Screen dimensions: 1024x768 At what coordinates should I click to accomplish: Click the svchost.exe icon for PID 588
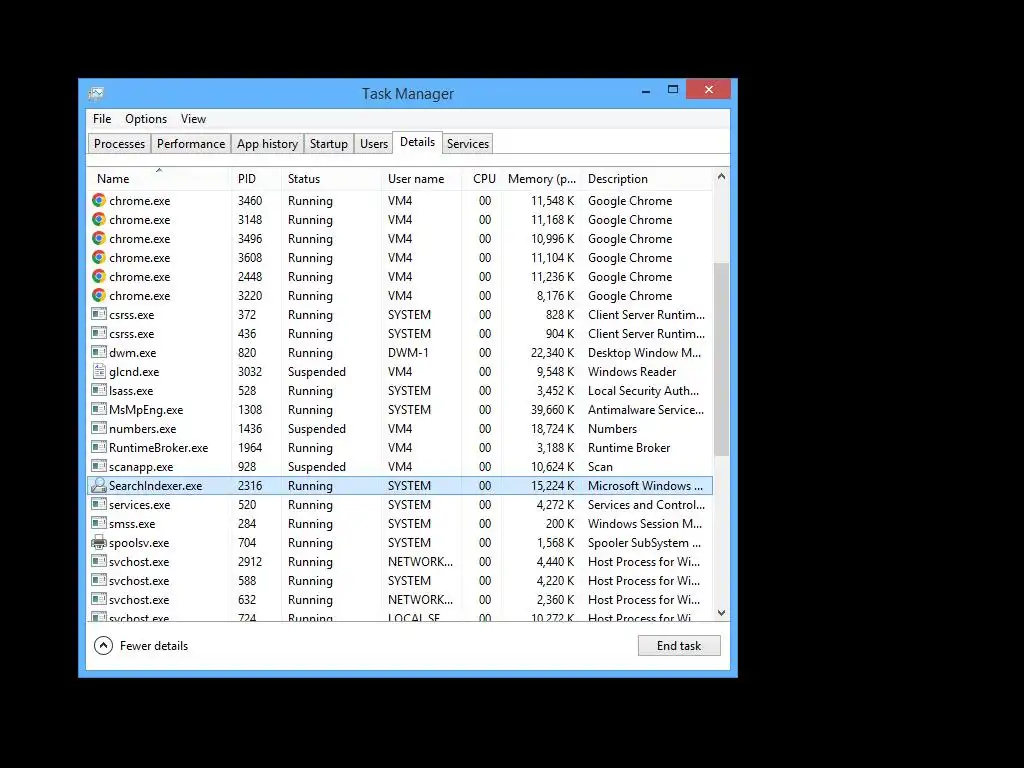[99, 579]
